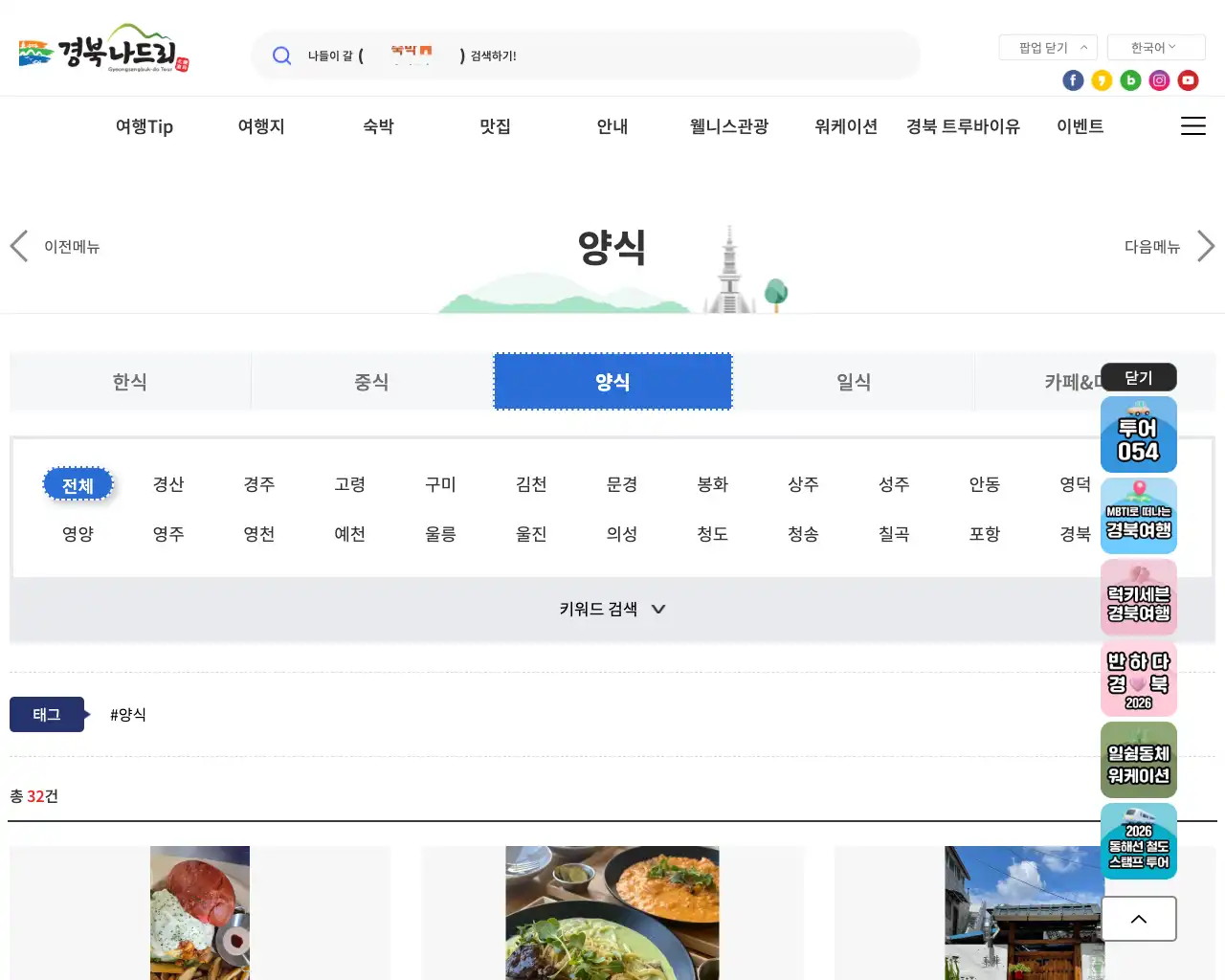Open the hamburger full menu icon
Image resolution: width=1225 pixels, height=980 pixels.
click(x=1192, y=126)
